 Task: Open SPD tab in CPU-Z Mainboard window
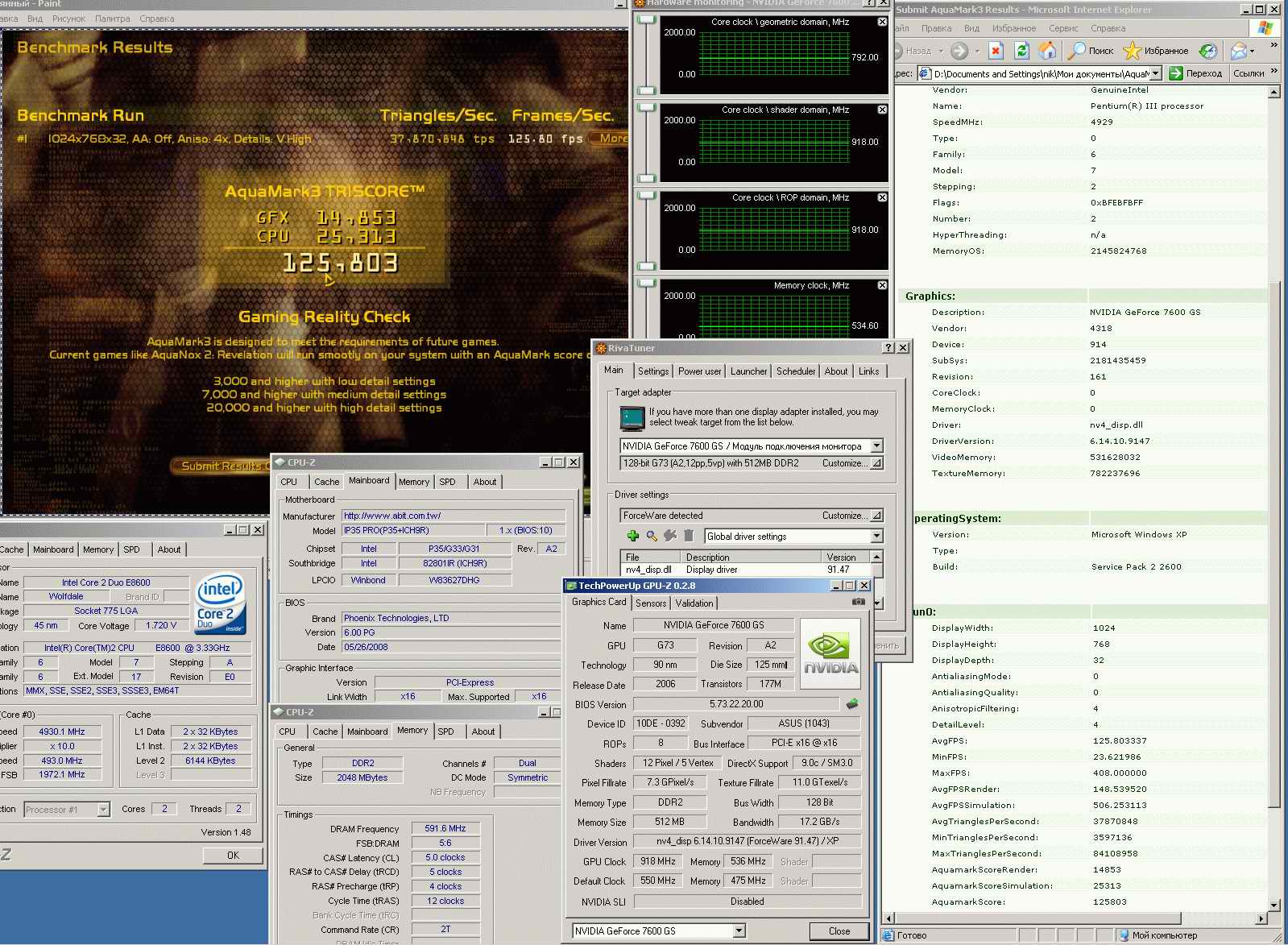pos(448,482)
